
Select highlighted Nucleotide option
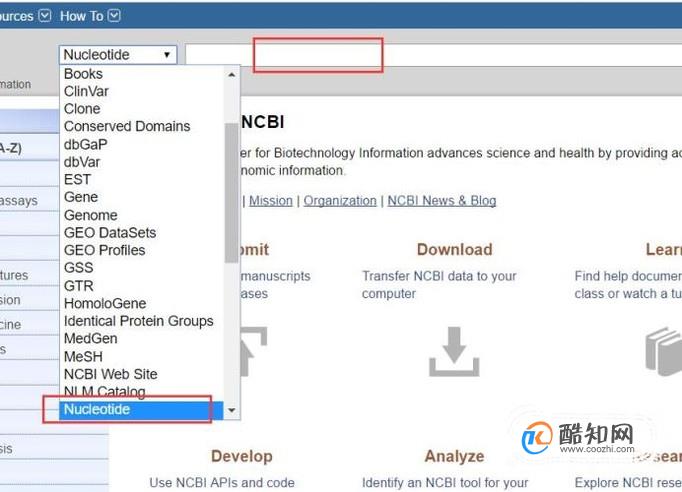tap(141, 410)
